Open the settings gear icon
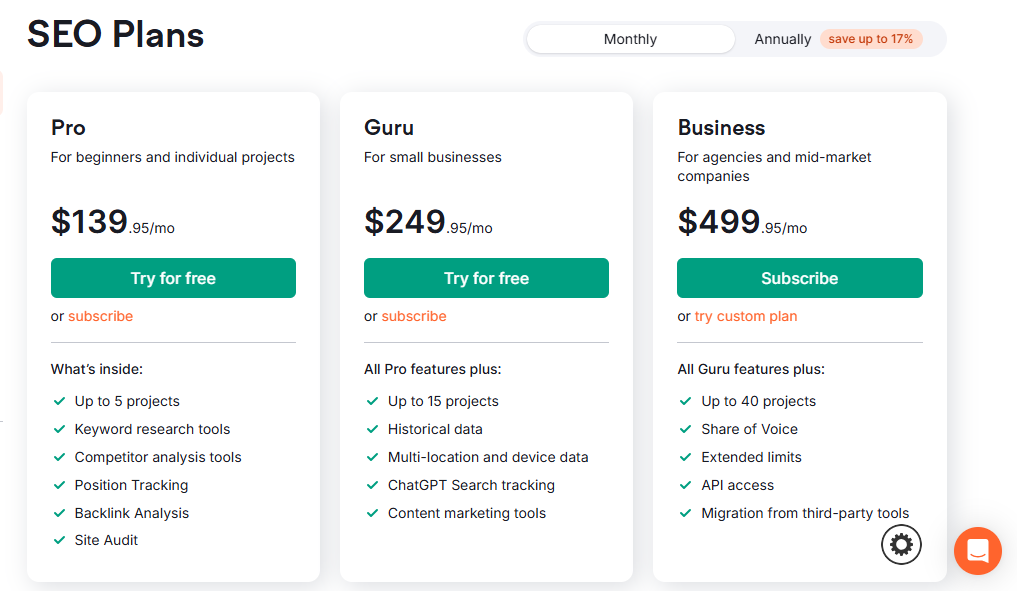The image size is (1017, 591). point(901,544)
